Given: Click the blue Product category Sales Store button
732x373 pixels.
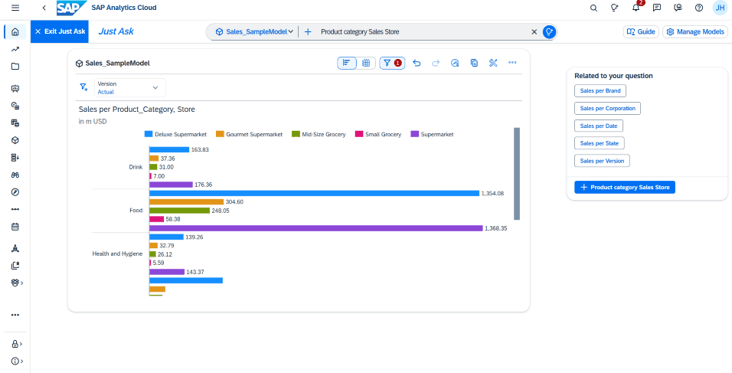Looking at the screenshot, I should pyautogui.click(x=625, y=187).
